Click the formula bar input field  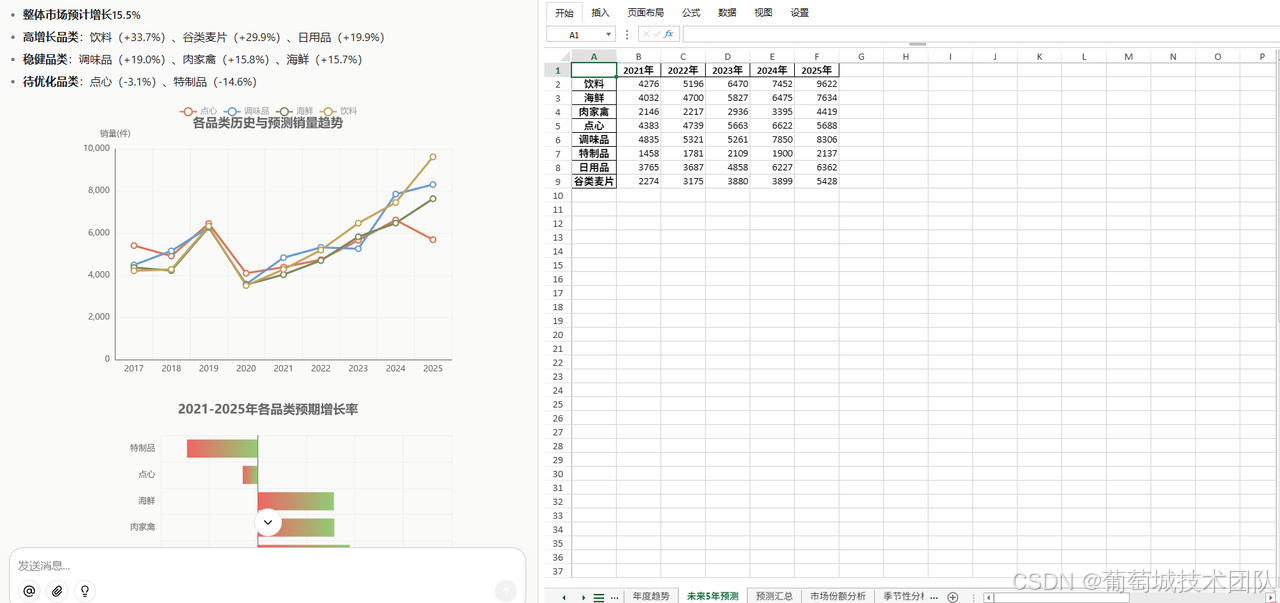coord(980,34)
